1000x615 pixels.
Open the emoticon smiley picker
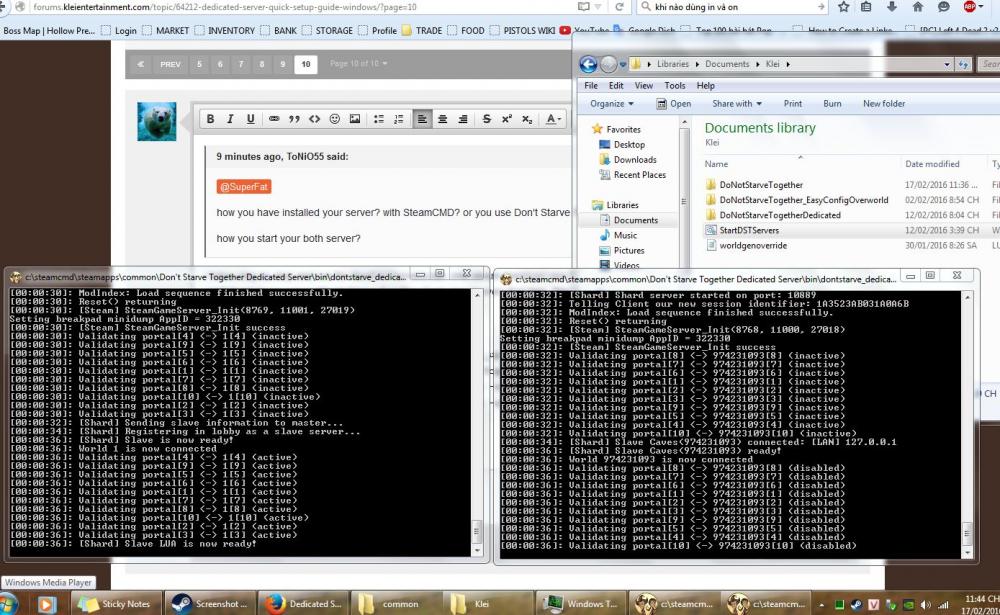(334, 119)
